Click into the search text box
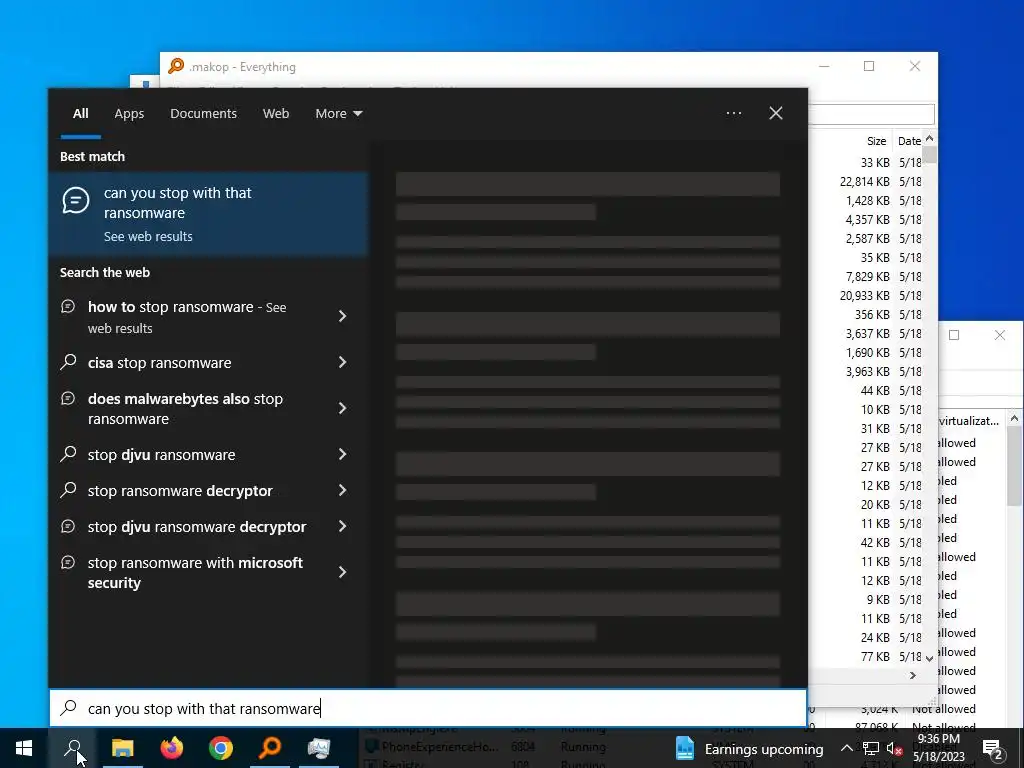This screenshot has height=768, width=1024. coord(428,709)
